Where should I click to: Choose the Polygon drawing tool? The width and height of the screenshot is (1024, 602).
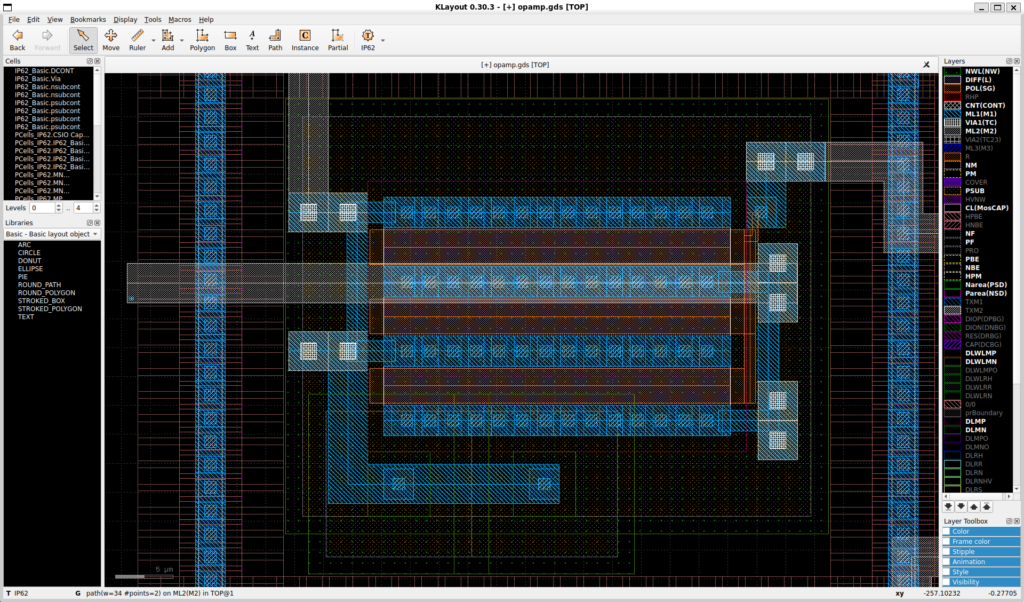[202, 39]
